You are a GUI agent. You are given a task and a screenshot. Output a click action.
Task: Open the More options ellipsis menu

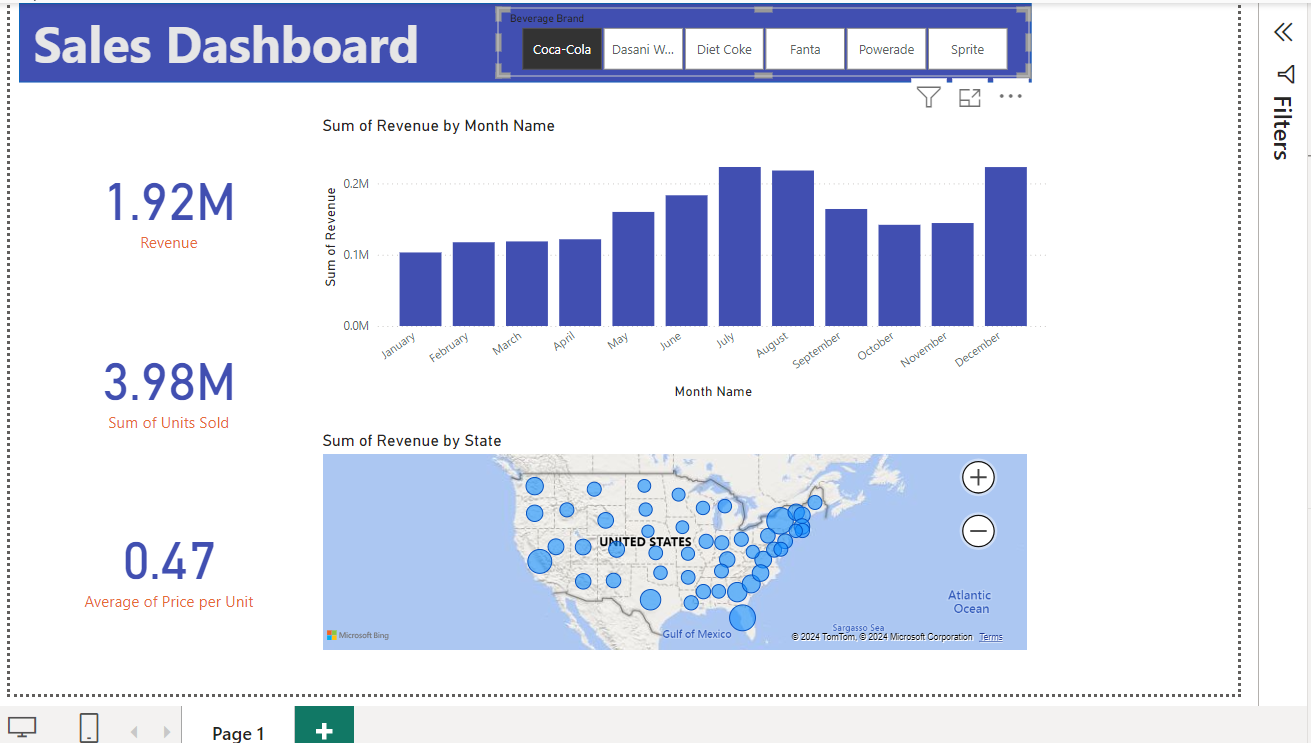(x=1010, y=97)
